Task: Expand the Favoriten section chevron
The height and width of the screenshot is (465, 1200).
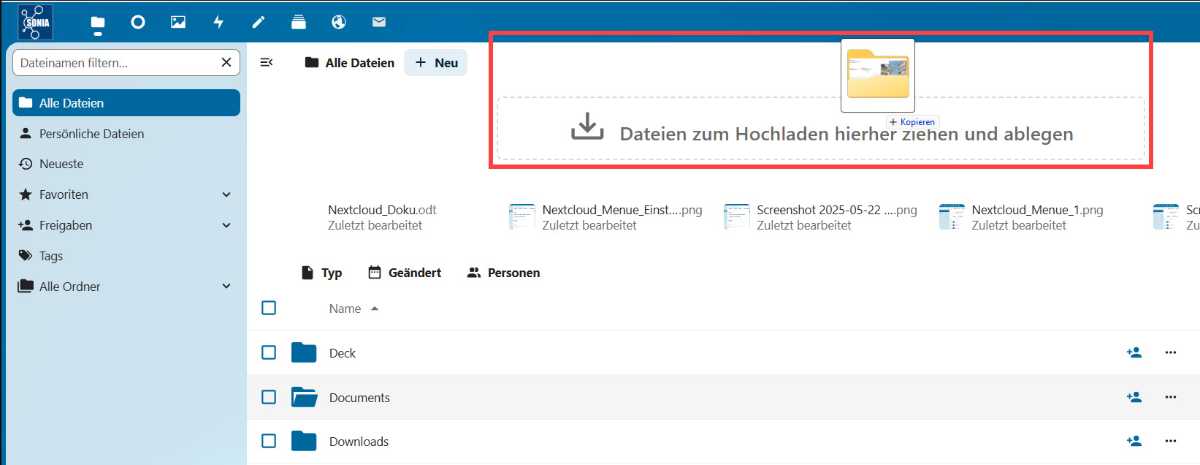Action: coord(226,195)
